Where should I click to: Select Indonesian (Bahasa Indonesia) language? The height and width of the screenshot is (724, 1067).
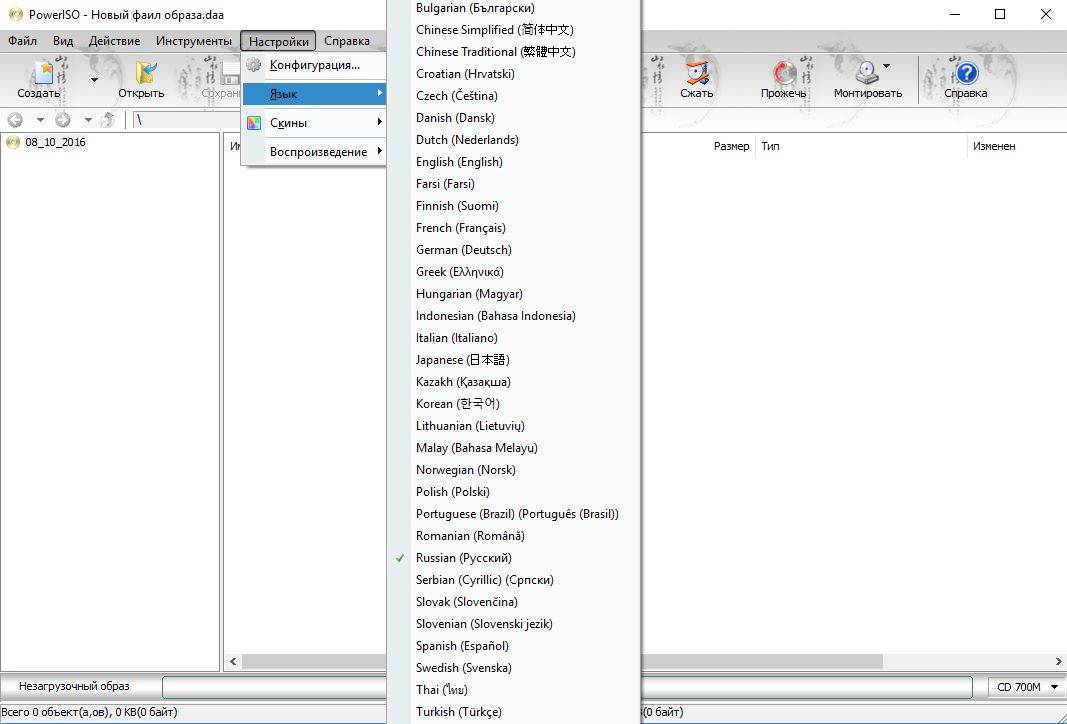(514, 316)
